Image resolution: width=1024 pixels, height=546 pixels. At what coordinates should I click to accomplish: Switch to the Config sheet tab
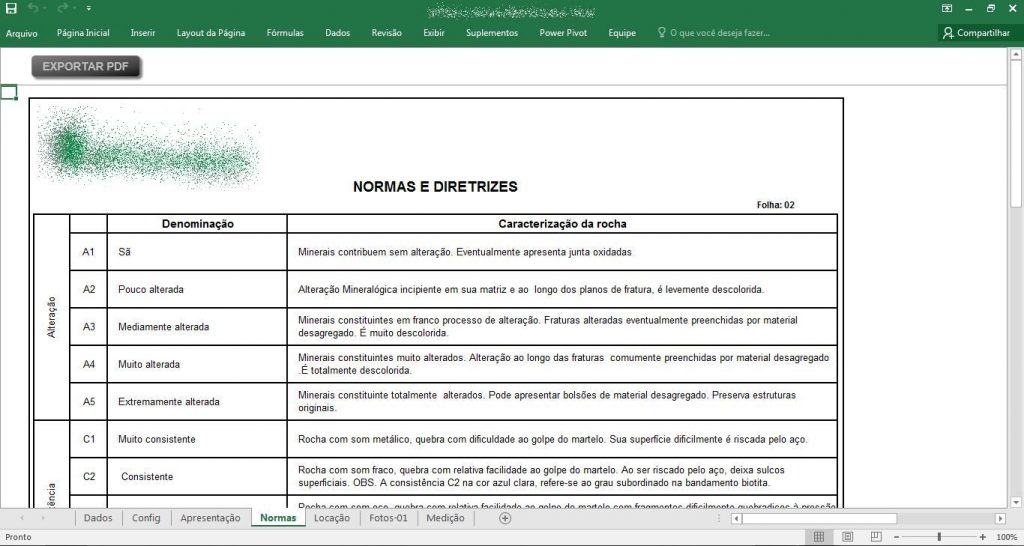click(x=146, y=518)
